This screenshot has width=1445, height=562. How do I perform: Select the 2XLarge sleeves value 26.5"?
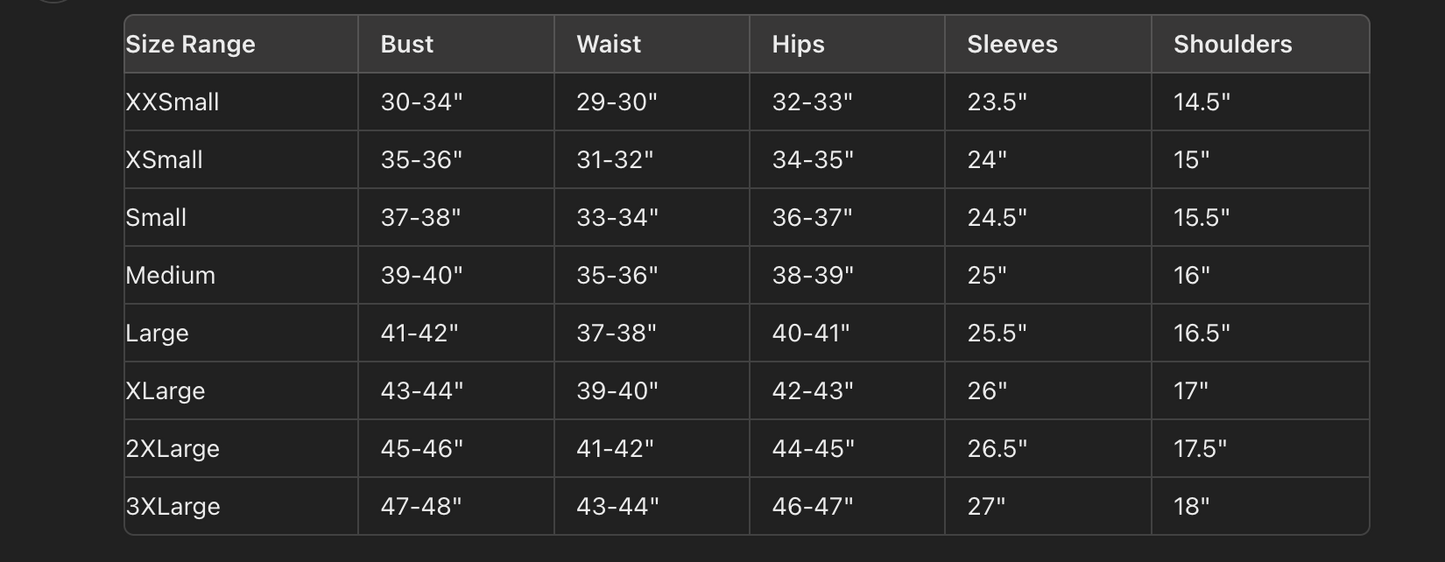coord(997,448)
